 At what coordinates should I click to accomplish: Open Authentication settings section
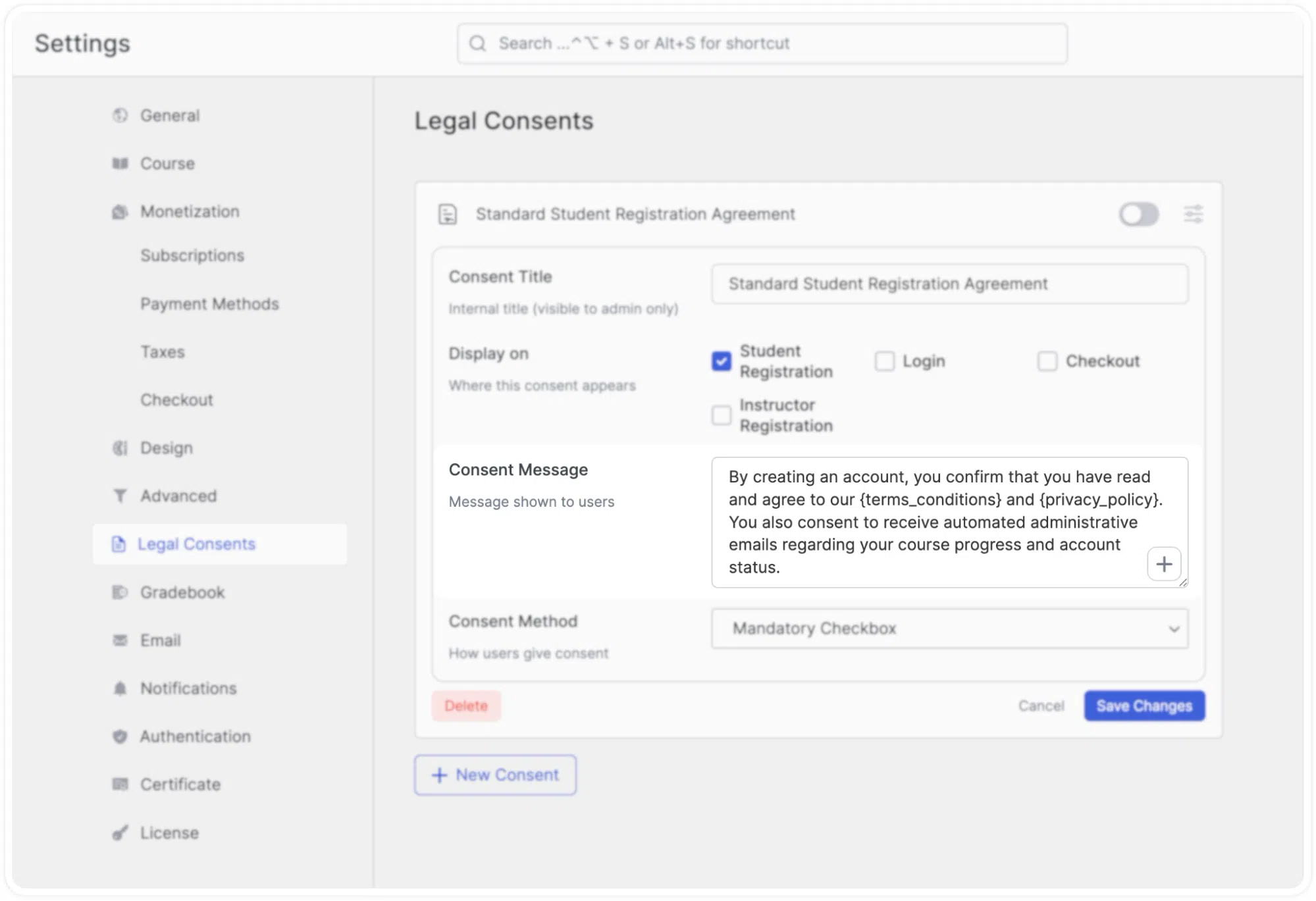pos(195,736)
